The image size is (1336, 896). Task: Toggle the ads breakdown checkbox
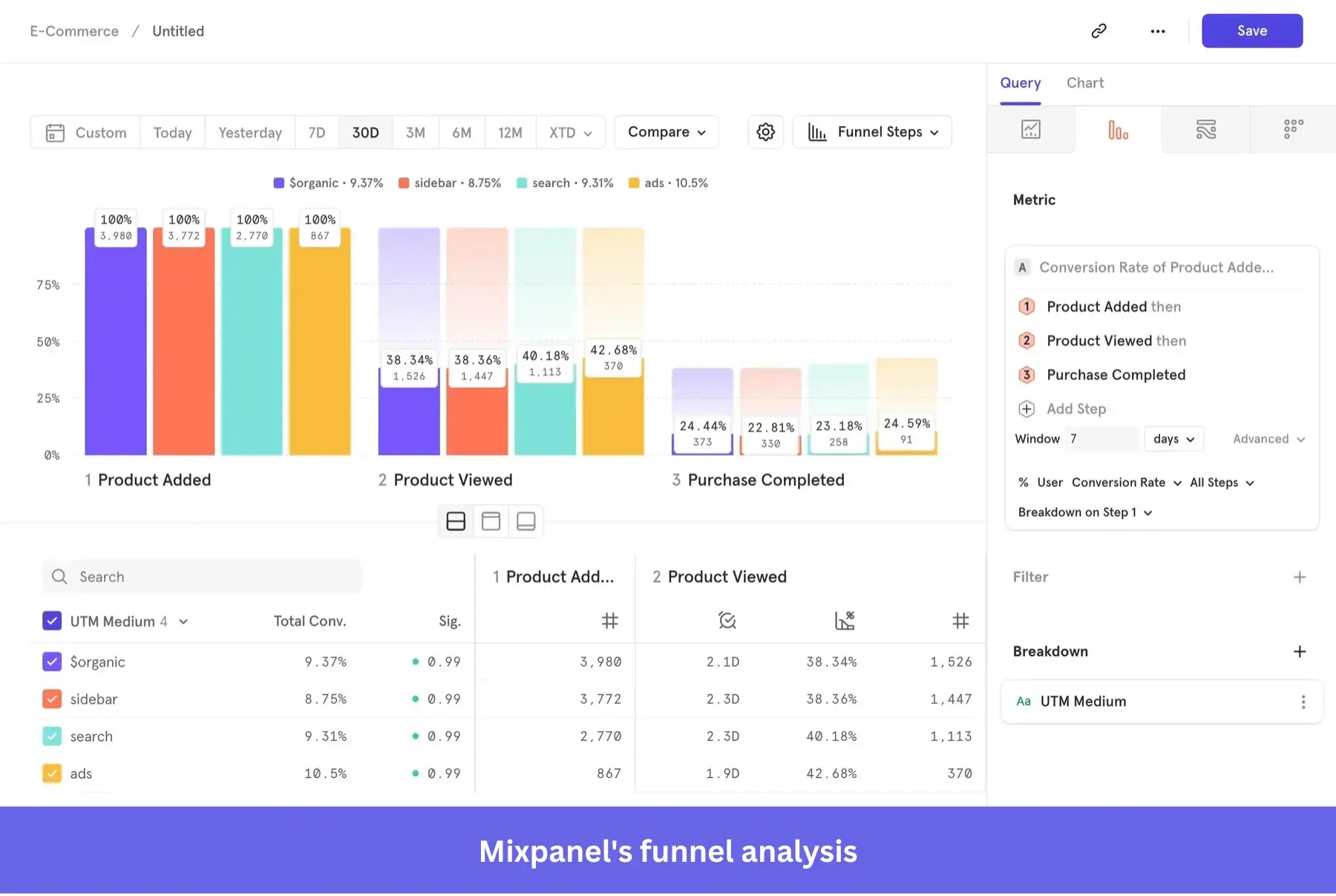[52, 773]
